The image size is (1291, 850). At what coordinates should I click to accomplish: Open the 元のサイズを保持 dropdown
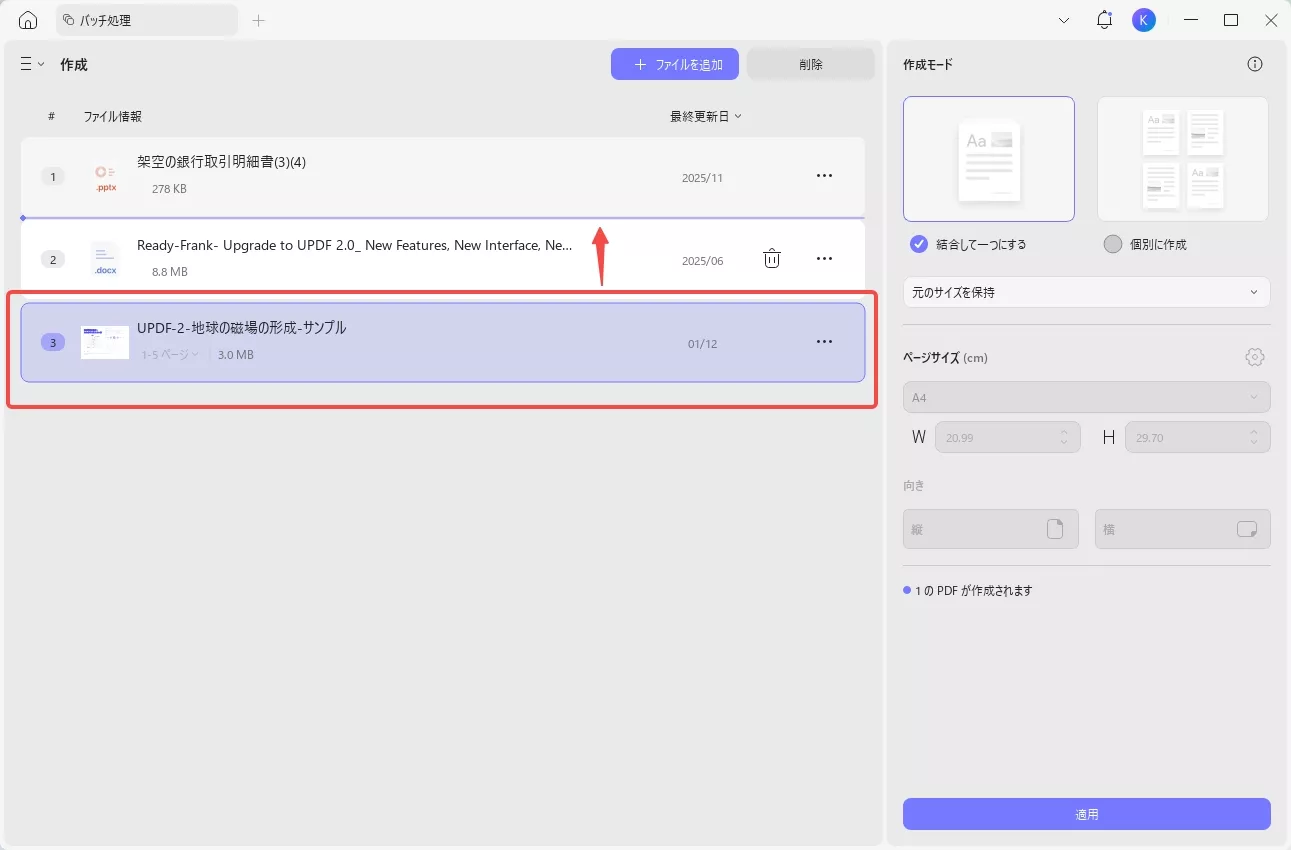click(1087, 292)
